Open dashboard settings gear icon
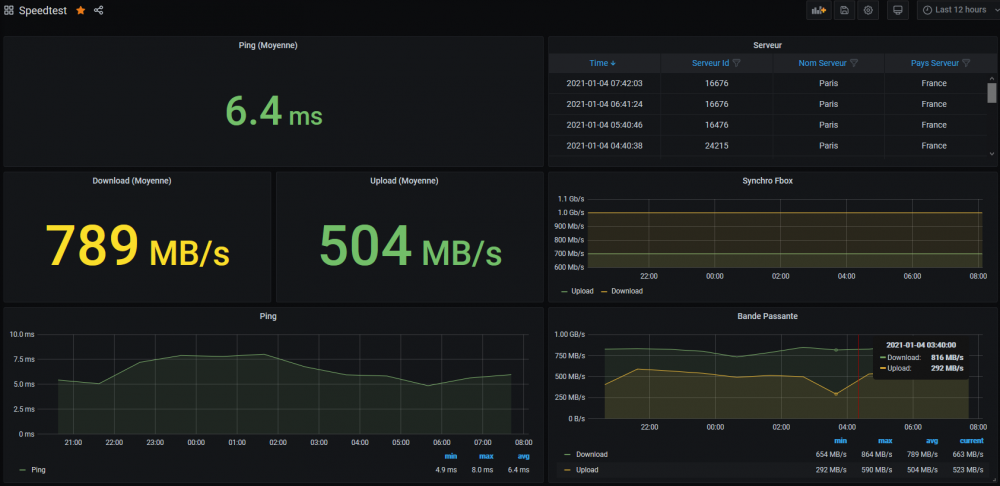 [869, 10]
